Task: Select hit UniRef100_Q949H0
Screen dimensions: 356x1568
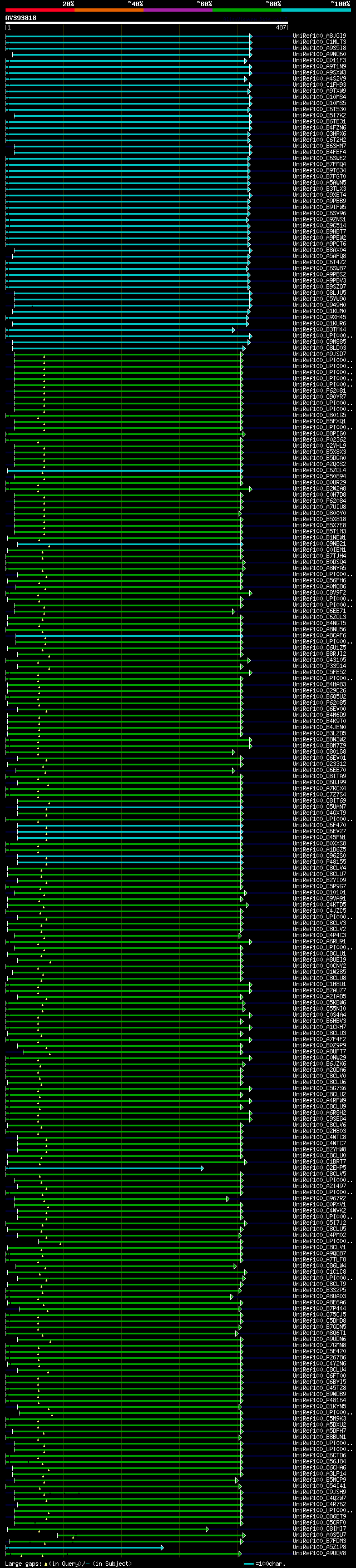Action: click(319, 305)
